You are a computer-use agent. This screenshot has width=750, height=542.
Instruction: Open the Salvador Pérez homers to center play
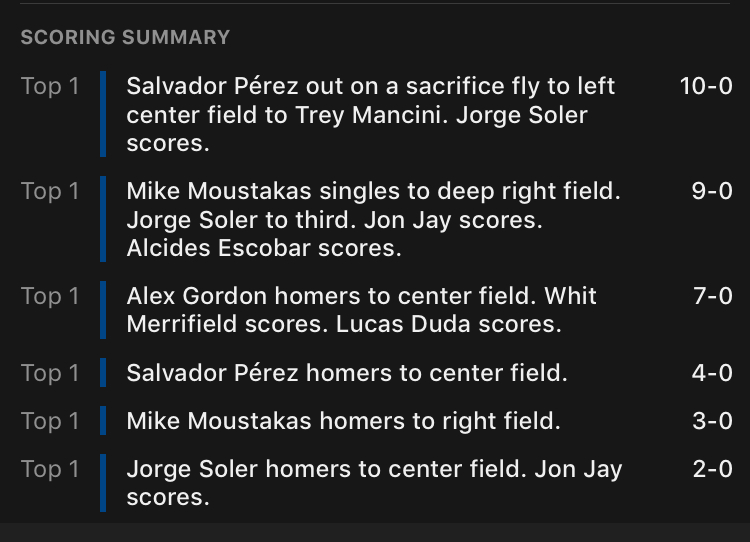(x=347, y=373)
